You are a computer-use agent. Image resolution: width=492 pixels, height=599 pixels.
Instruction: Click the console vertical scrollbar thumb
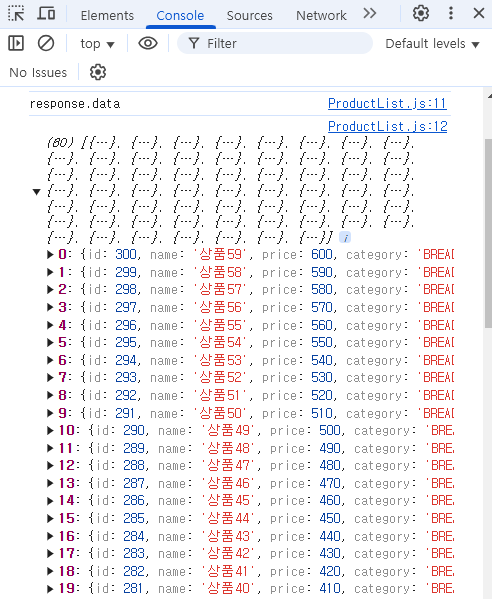[488, 233]
